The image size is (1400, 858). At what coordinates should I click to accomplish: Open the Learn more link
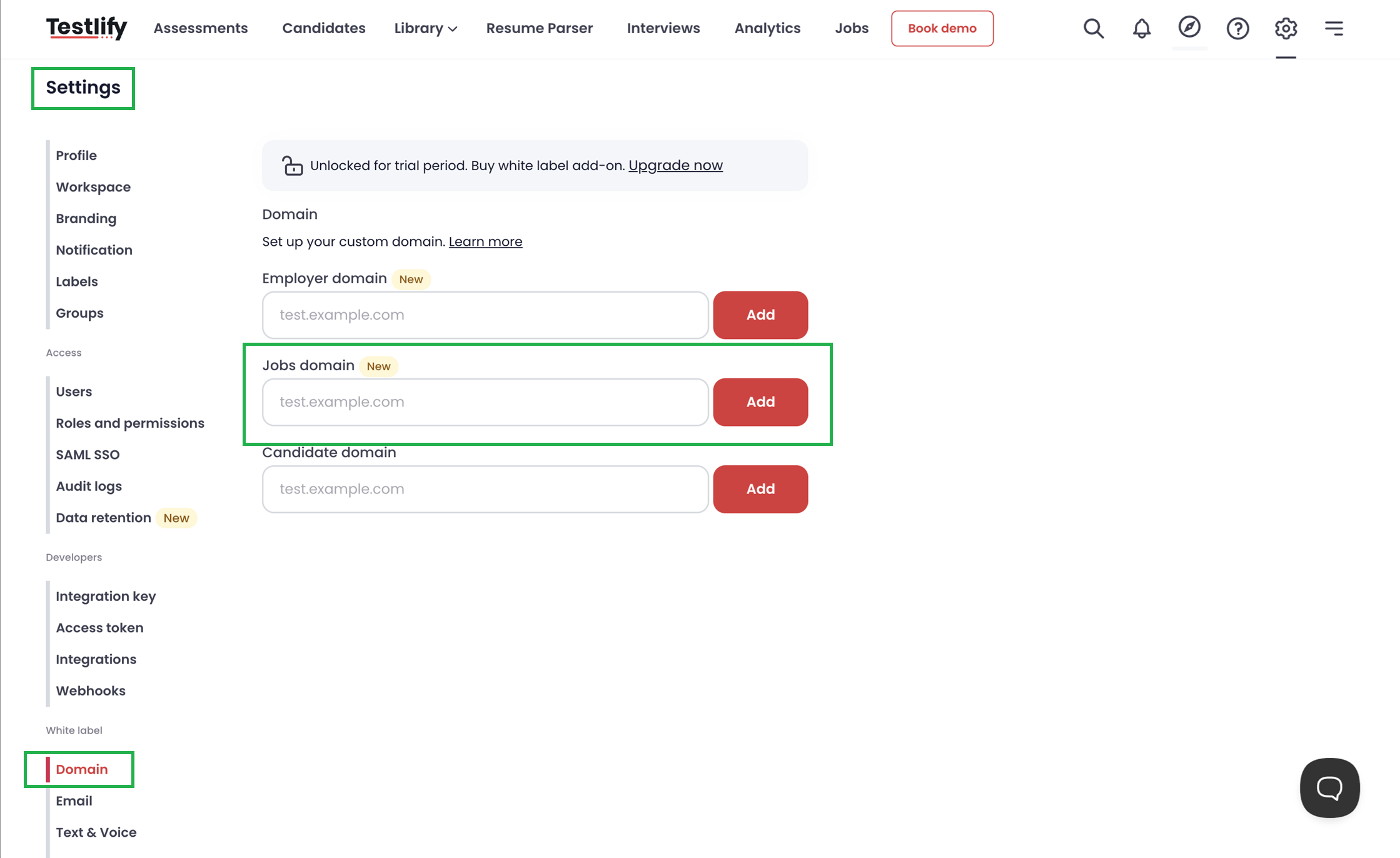pos(485,241)
